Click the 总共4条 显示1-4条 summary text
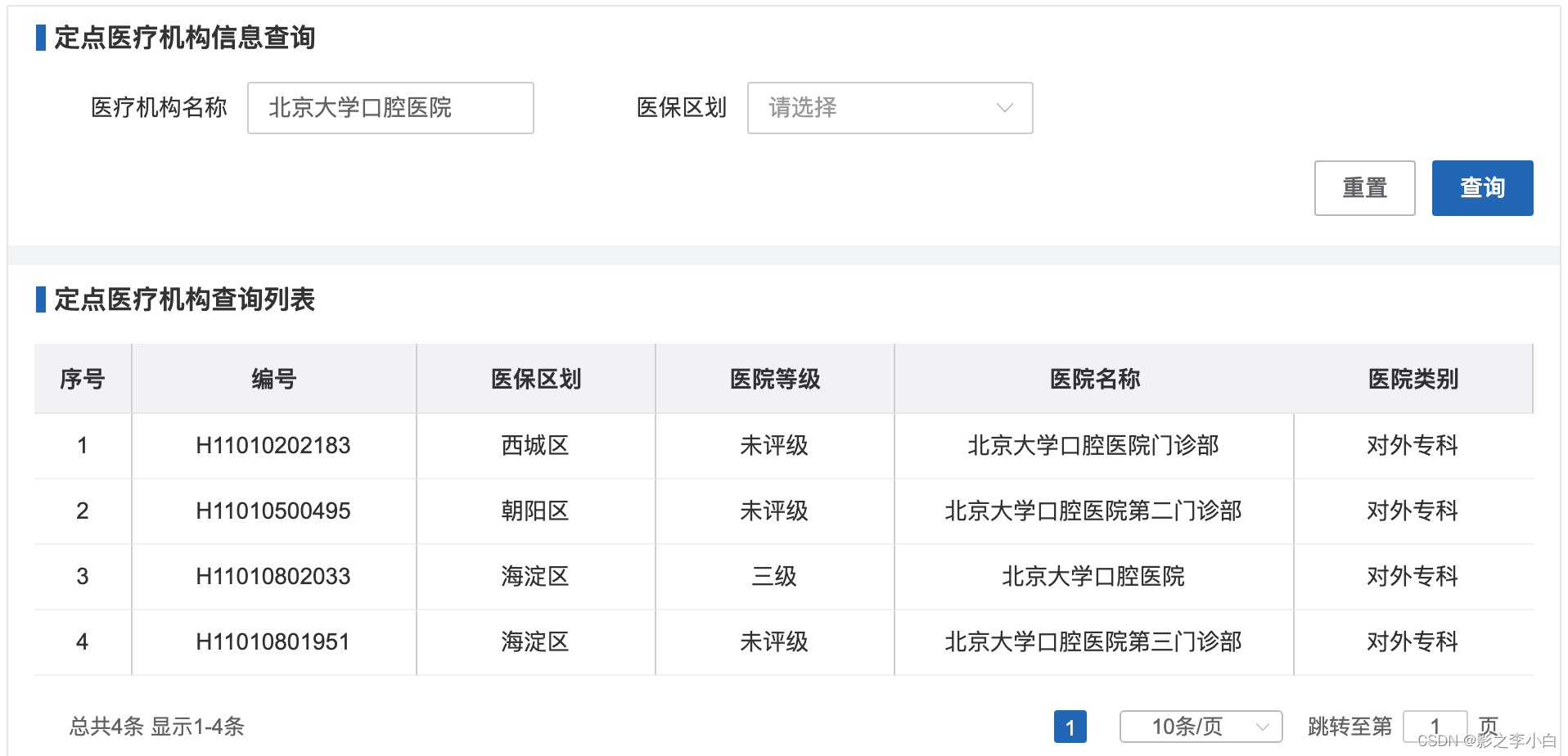 point(157,727)
